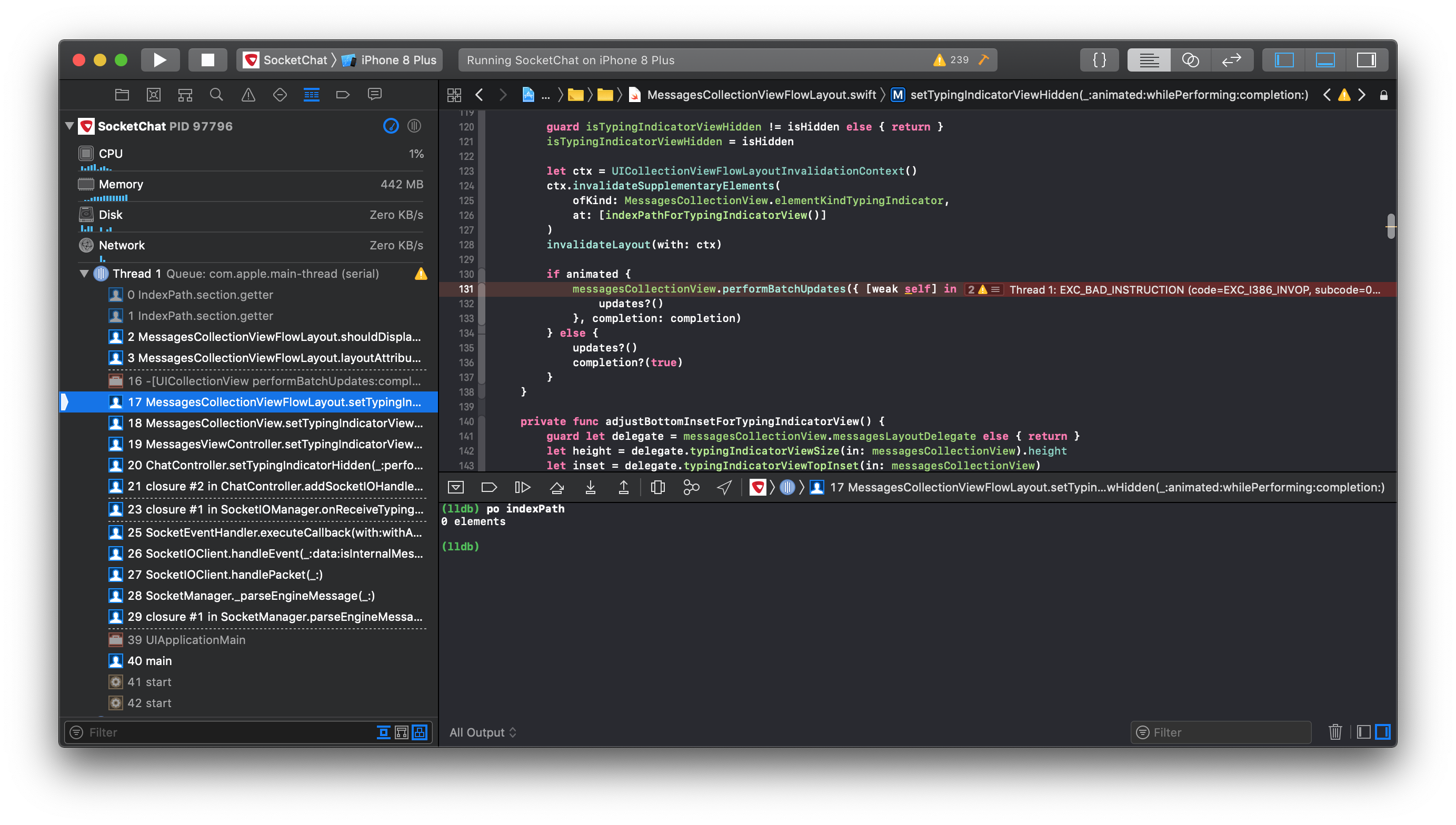Stop the running SocketChat app
The image size is (1456, 825).
click(207, 60)
